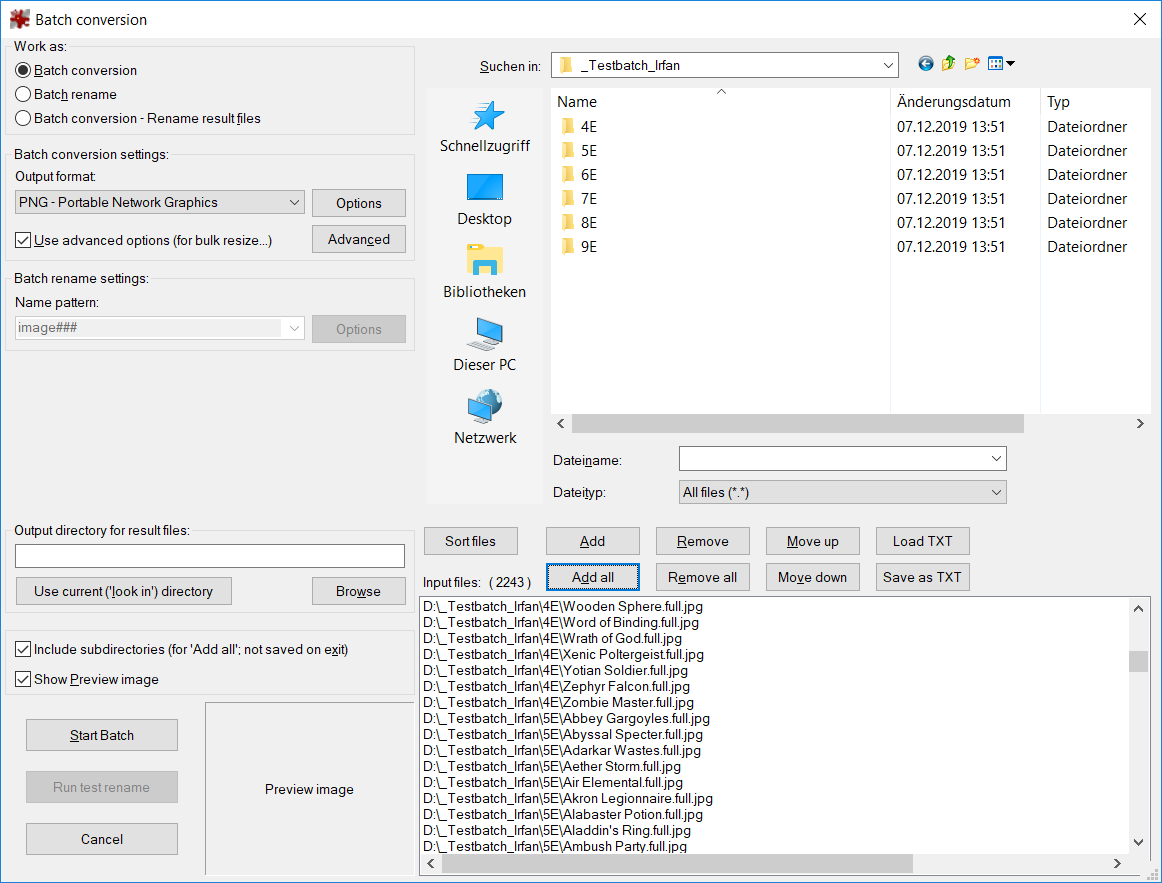This screenshot has width=1162, height=883.
Task: Disable Include subdirectories checkbox
Action: click(x=23, y=649)
